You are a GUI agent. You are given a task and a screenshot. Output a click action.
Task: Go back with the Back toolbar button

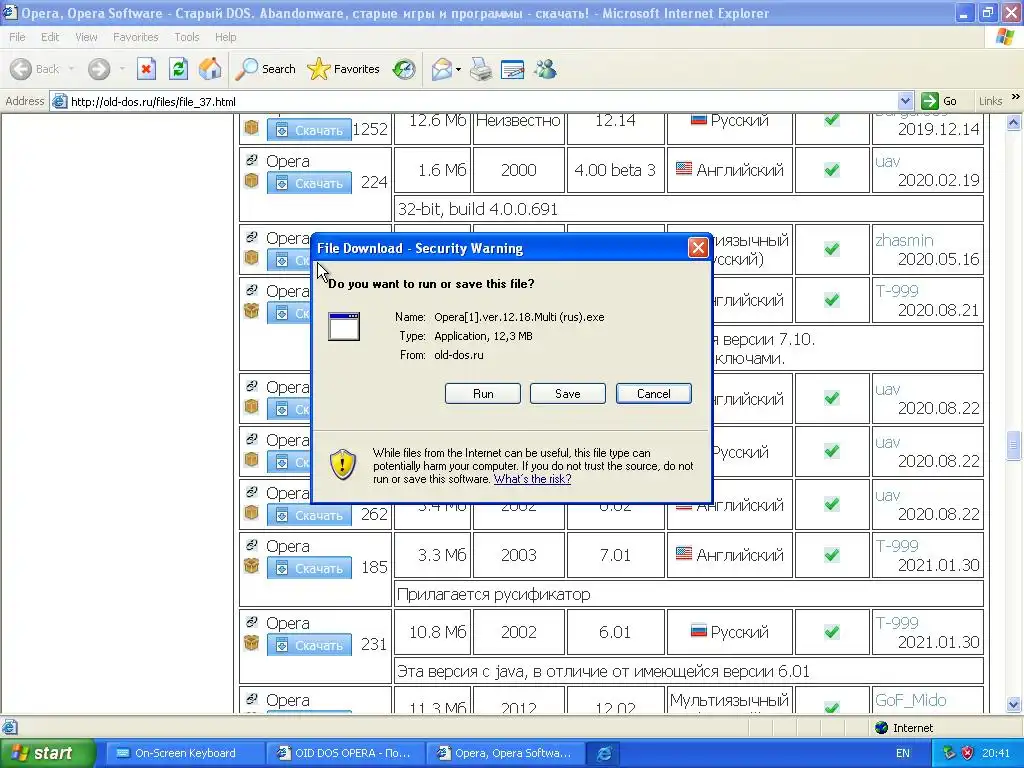pos(35,69)
